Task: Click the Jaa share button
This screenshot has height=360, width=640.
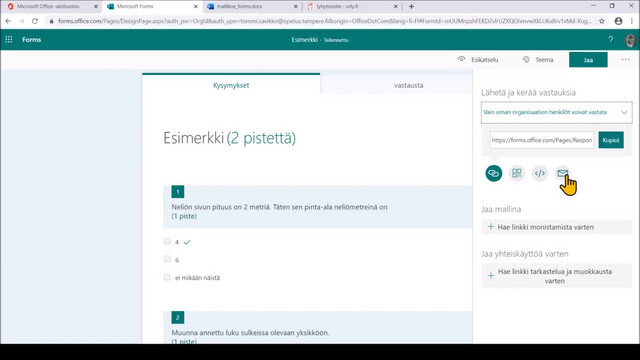Action: [588, 60]
